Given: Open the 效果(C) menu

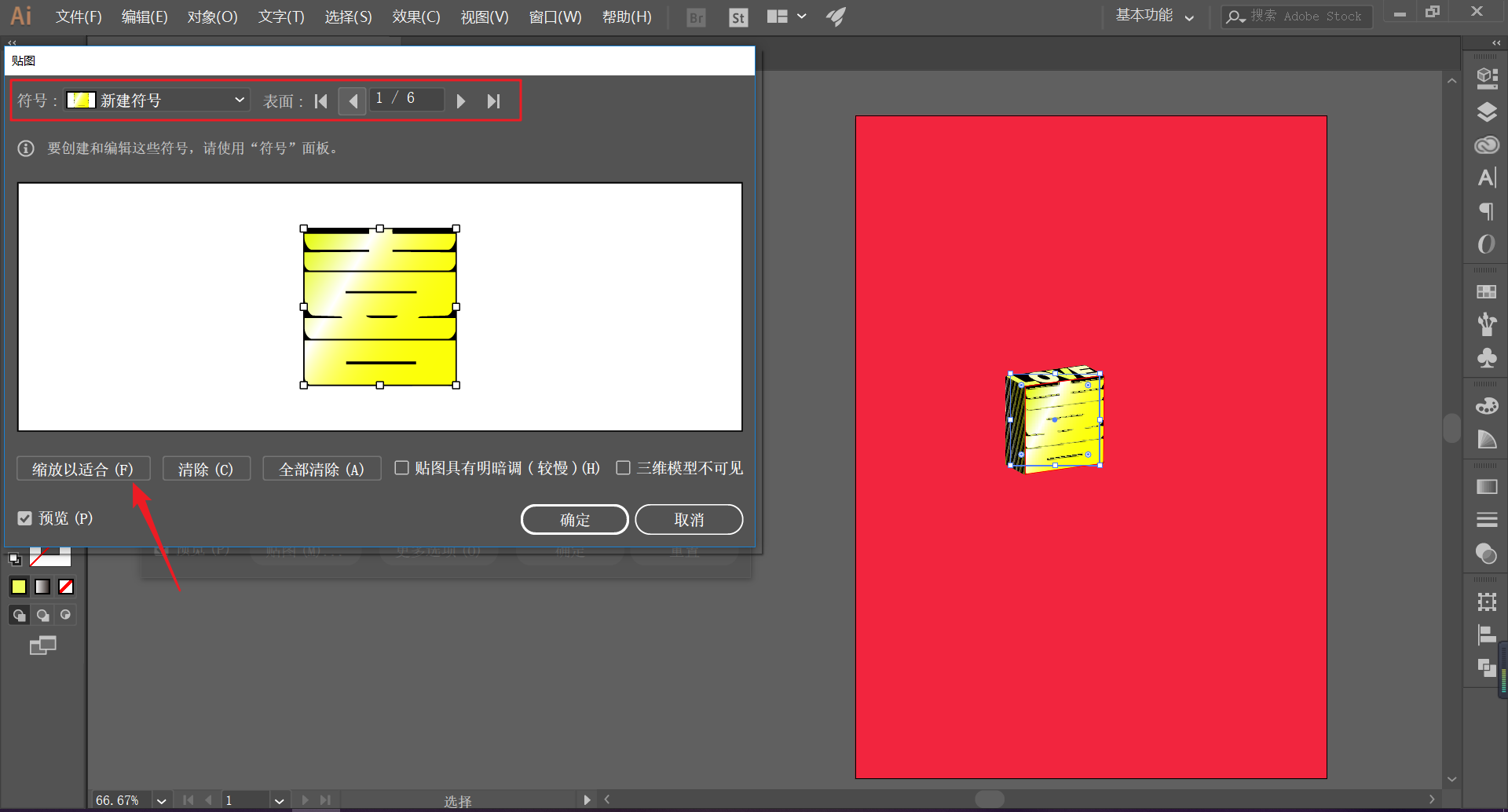Looking at the screenshot, I should tap(416, 16).
